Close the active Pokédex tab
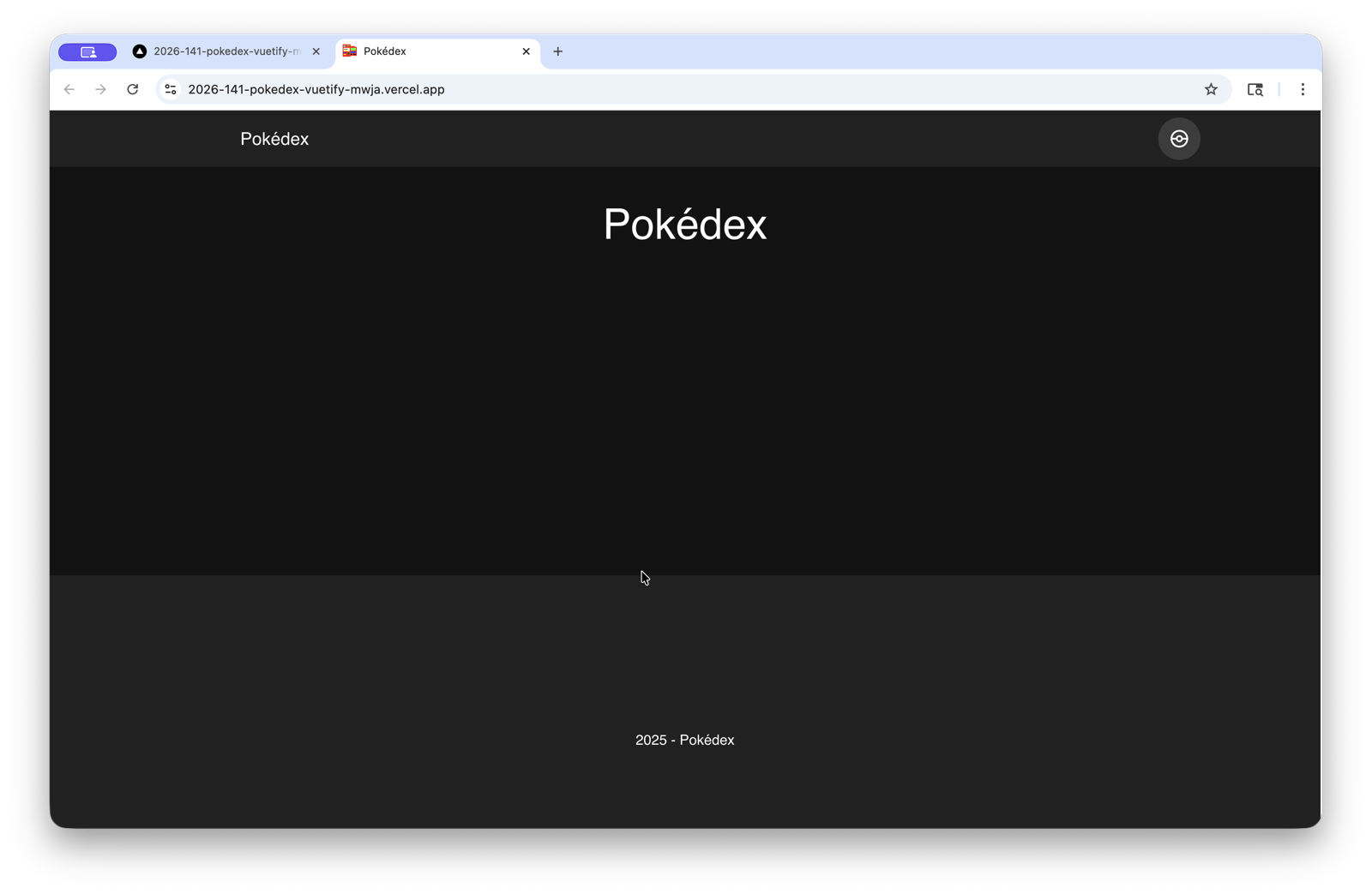This screenshot has height=894, width=1372. (526, 51)
